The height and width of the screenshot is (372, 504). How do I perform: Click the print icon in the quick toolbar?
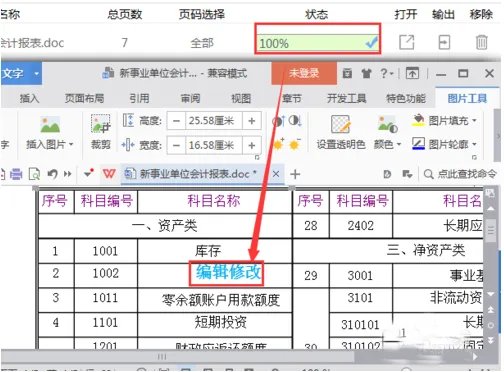coord(16,174)
